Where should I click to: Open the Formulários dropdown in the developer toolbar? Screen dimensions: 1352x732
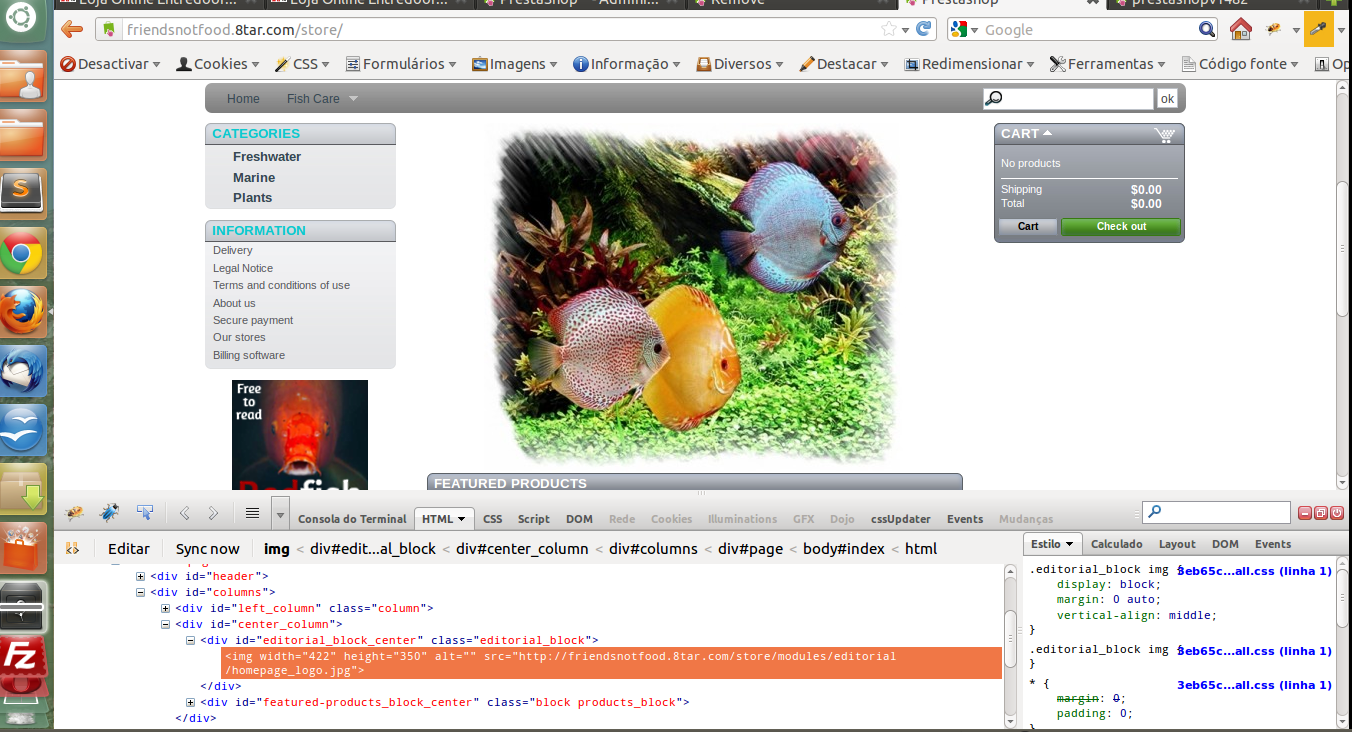(x=401, y=64)
